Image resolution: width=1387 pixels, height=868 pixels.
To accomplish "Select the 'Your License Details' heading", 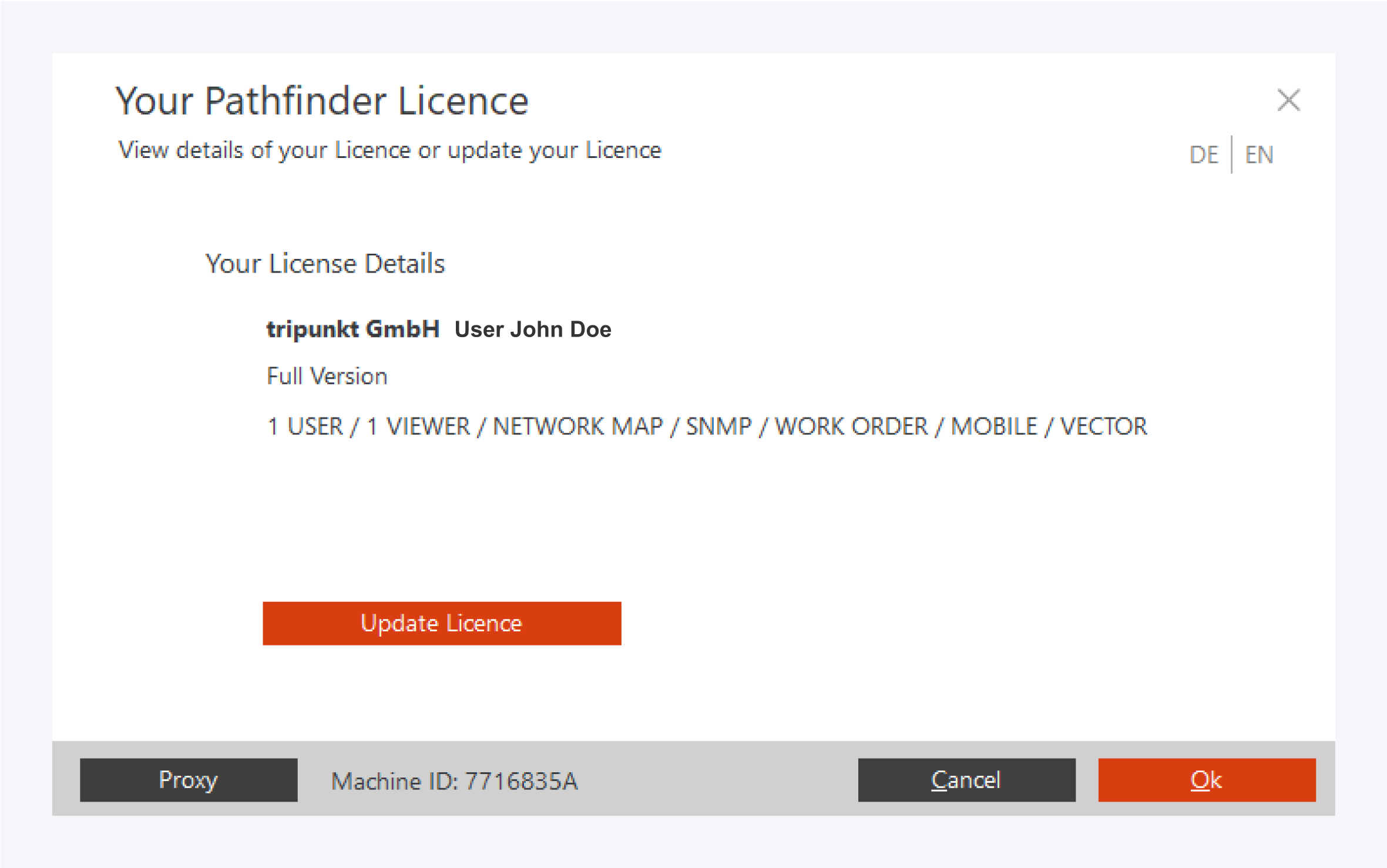I will point(325,264).
